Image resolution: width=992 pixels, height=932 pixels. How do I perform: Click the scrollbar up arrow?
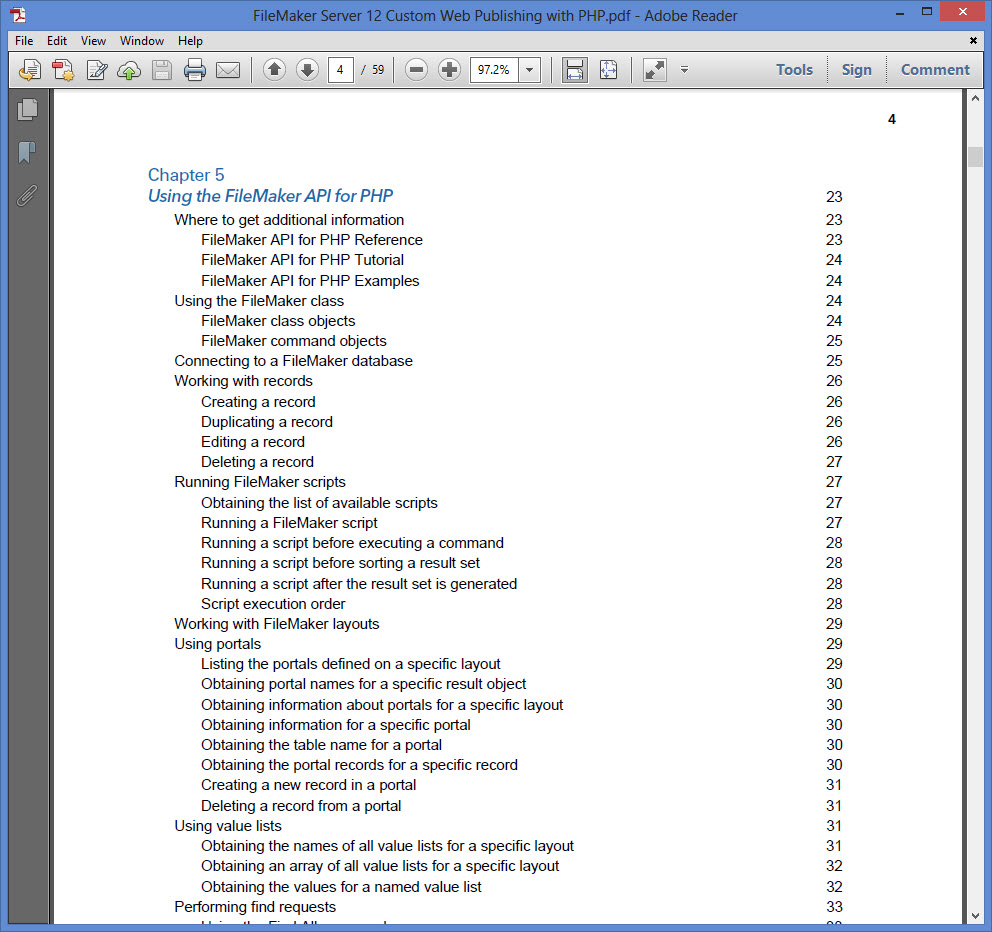975,99
